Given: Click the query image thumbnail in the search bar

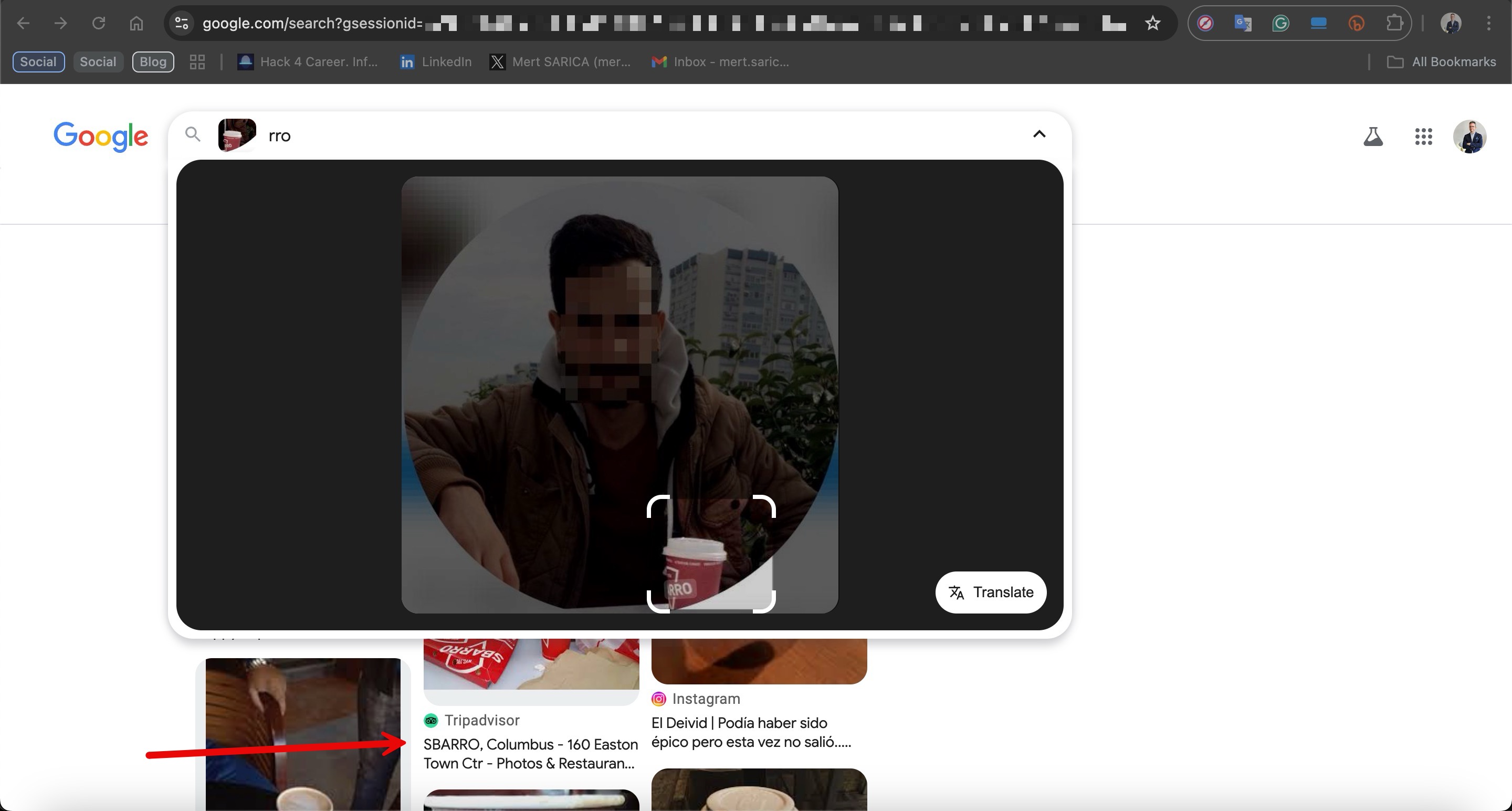Looking at the screenshot, I should pyautogui.click(x=237, y=134).
